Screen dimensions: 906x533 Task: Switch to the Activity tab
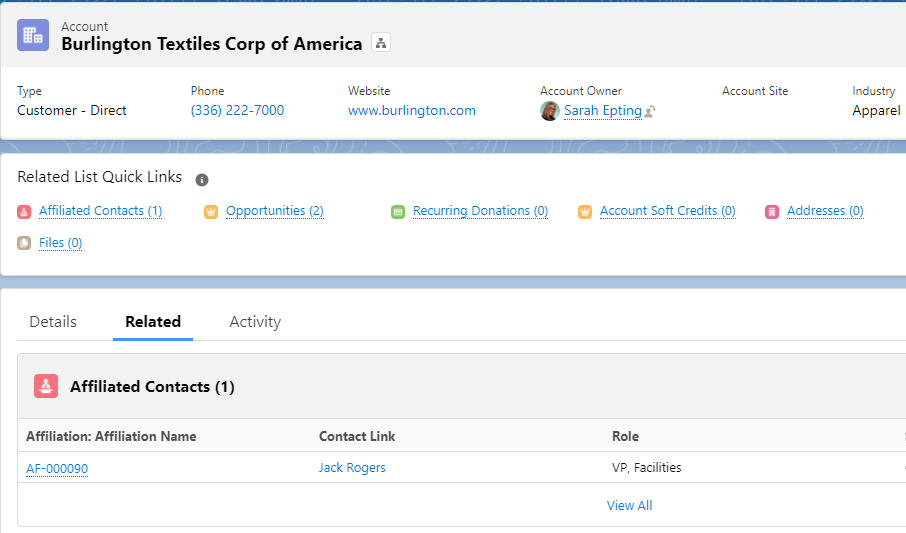tap(255, 322)
